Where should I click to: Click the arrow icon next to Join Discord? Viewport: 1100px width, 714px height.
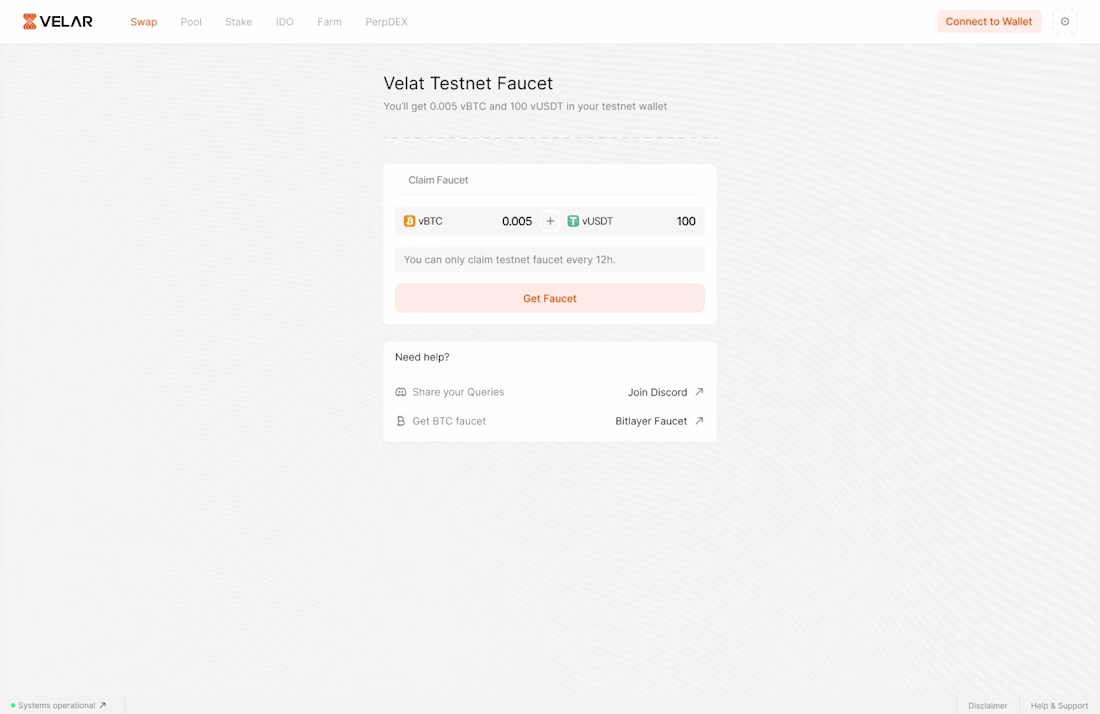tap(699, 392)
